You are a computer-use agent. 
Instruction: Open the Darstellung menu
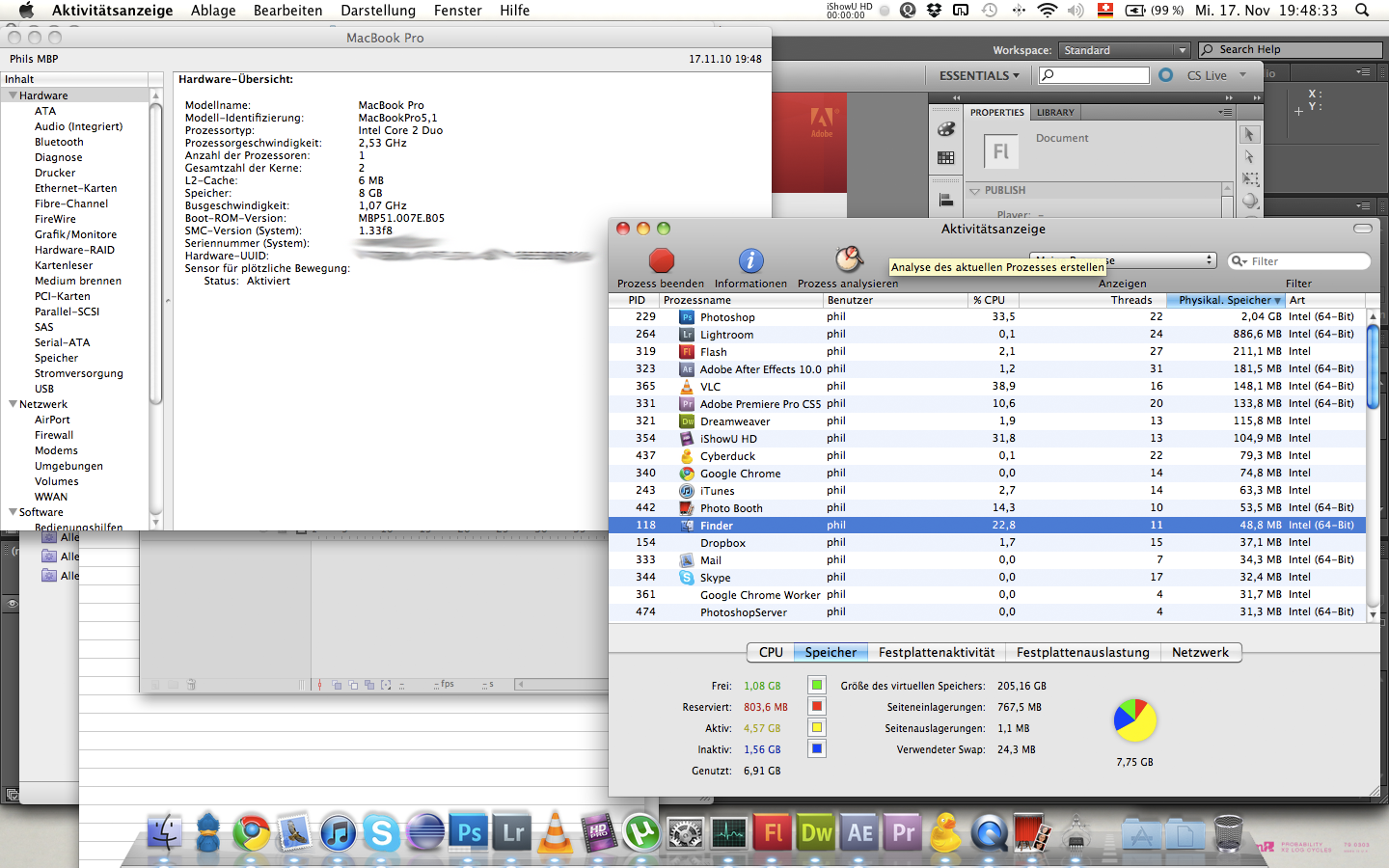click(378, 10)
